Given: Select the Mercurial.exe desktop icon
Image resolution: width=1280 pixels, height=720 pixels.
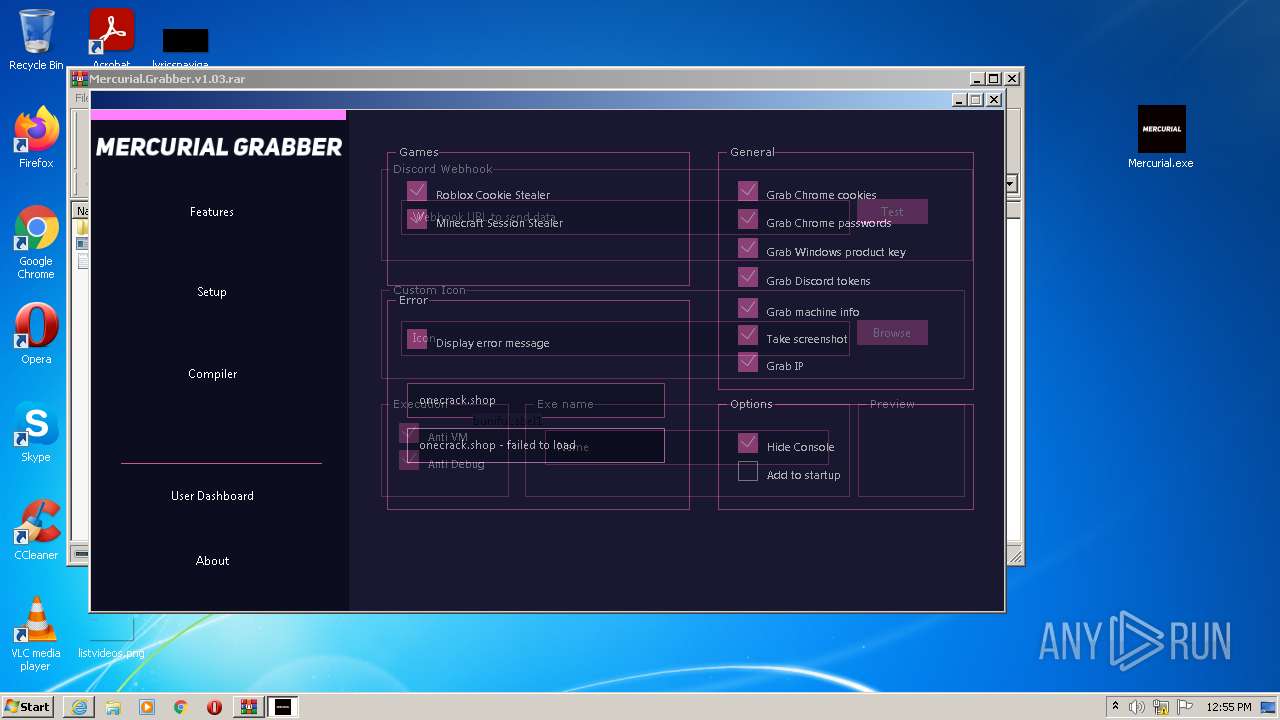Looking at the screenshot, I should pyautogui.click(x=1161, y=138).
